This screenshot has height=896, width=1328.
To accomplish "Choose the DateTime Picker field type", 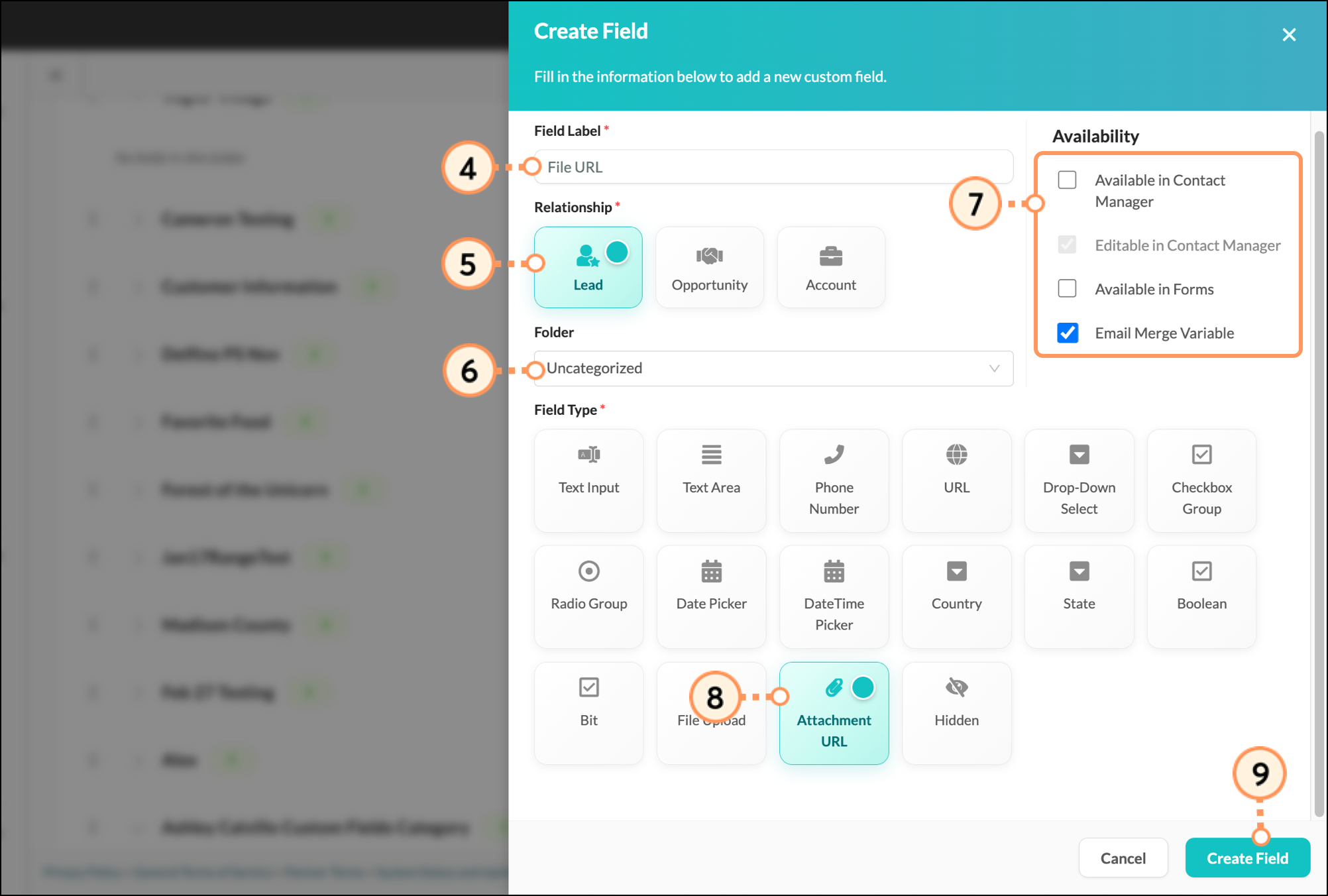I will [x=834, y=596].
